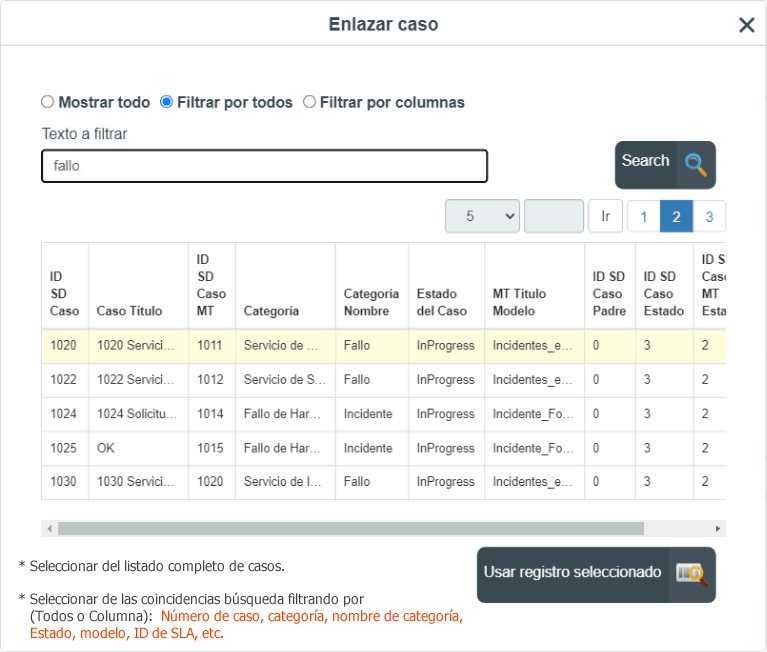
Task: Click the ID SD Caso MT header
Action: click(211, 285)
